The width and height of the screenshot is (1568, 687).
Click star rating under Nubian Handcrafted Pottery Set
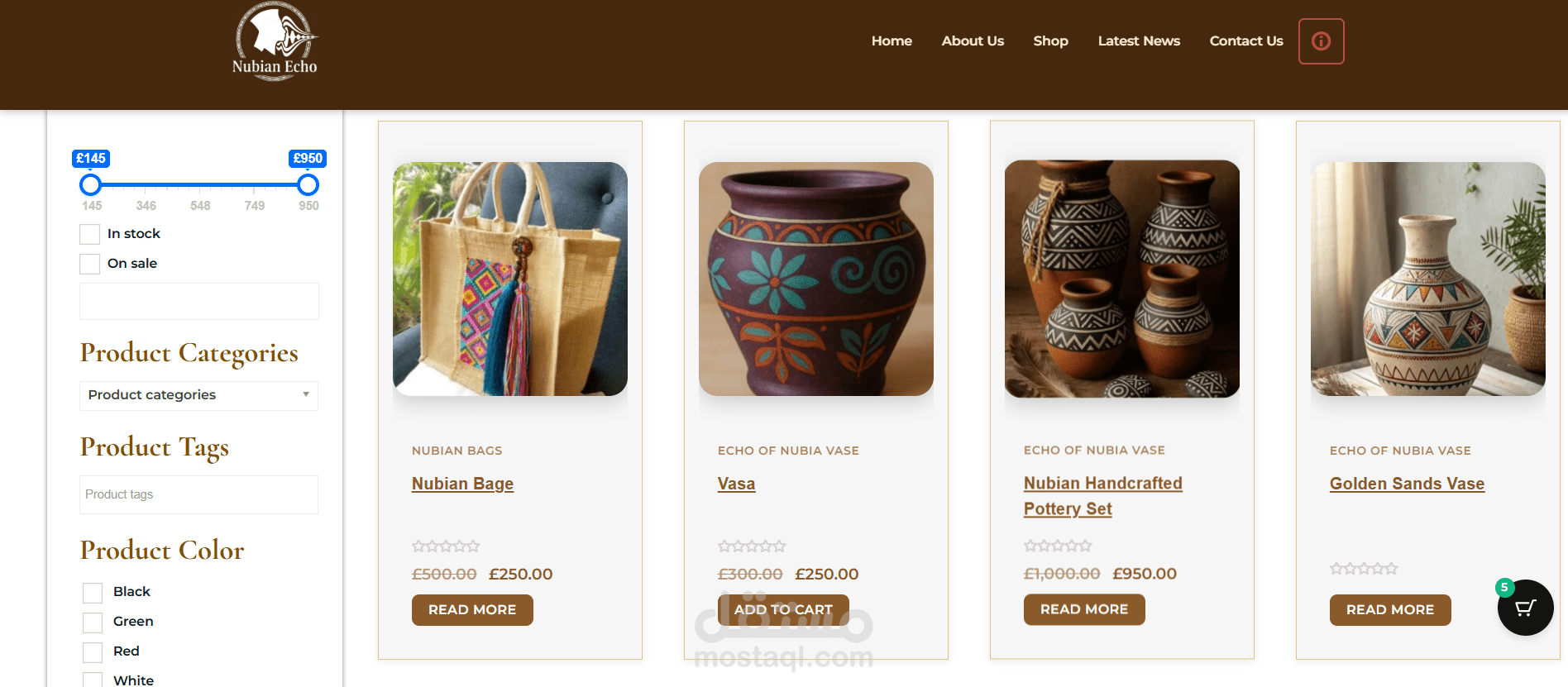coord(1058,546)
